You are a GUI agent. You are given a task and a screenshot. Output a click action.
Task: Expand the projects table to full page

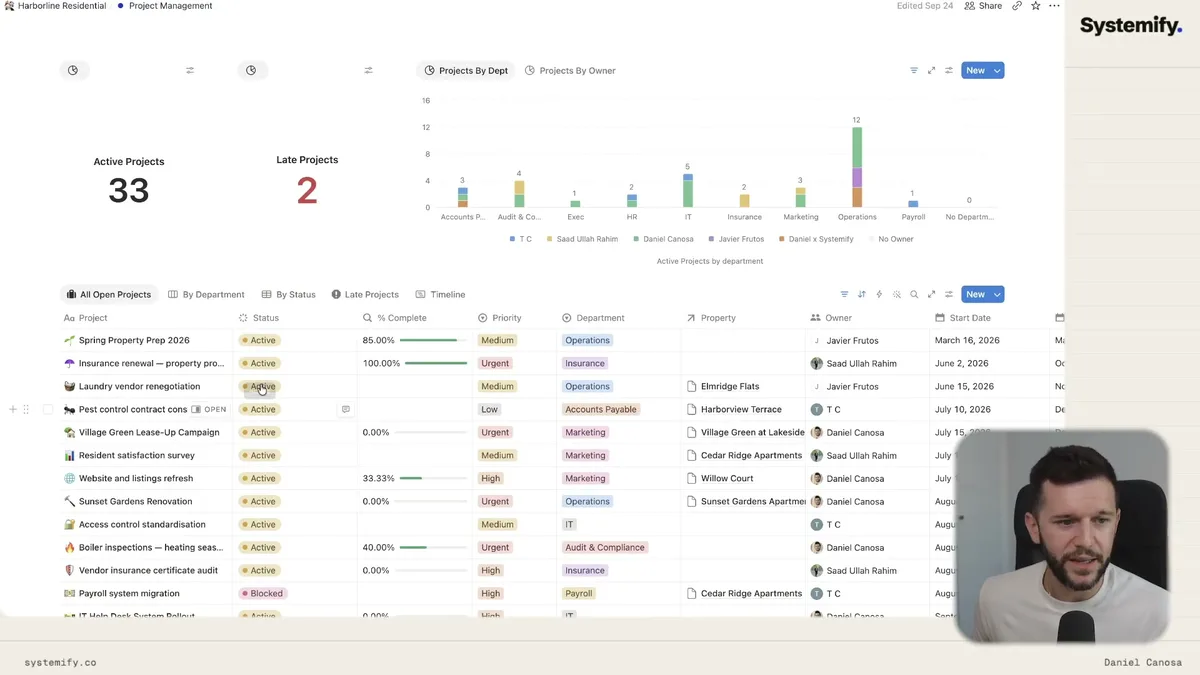point(931,294)
